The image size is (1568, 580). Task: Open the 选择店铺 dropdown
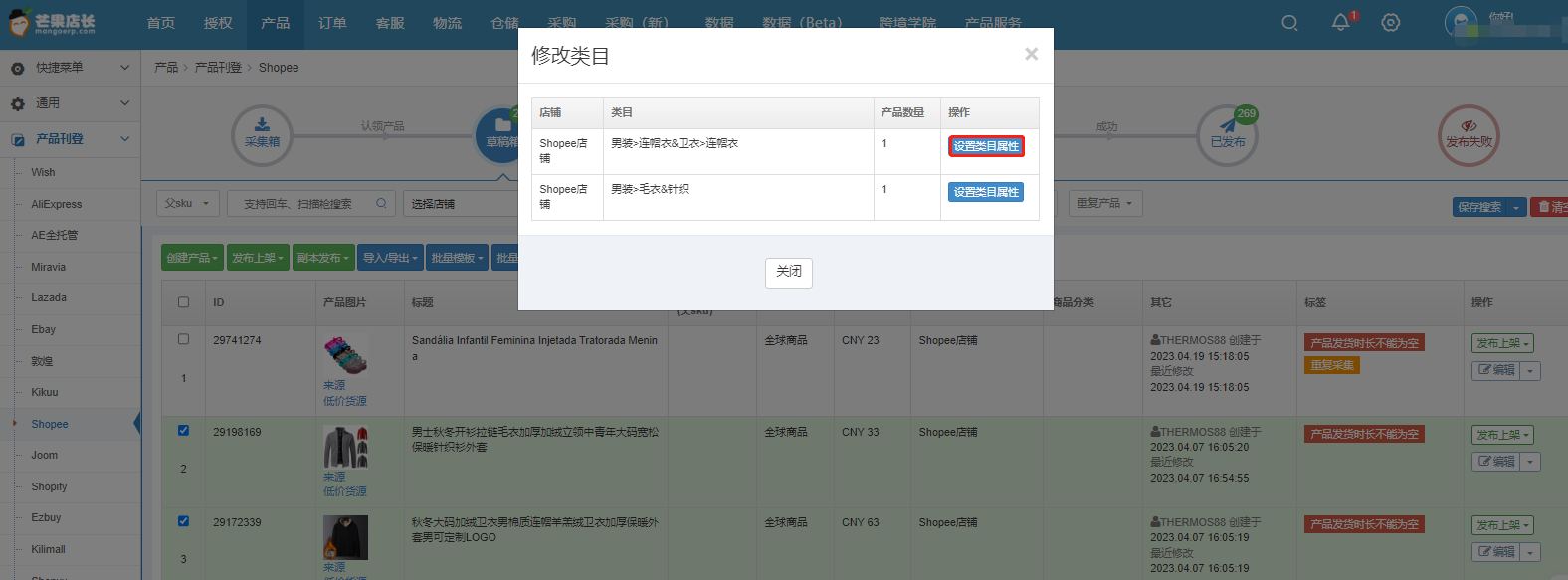click(462, 203)
